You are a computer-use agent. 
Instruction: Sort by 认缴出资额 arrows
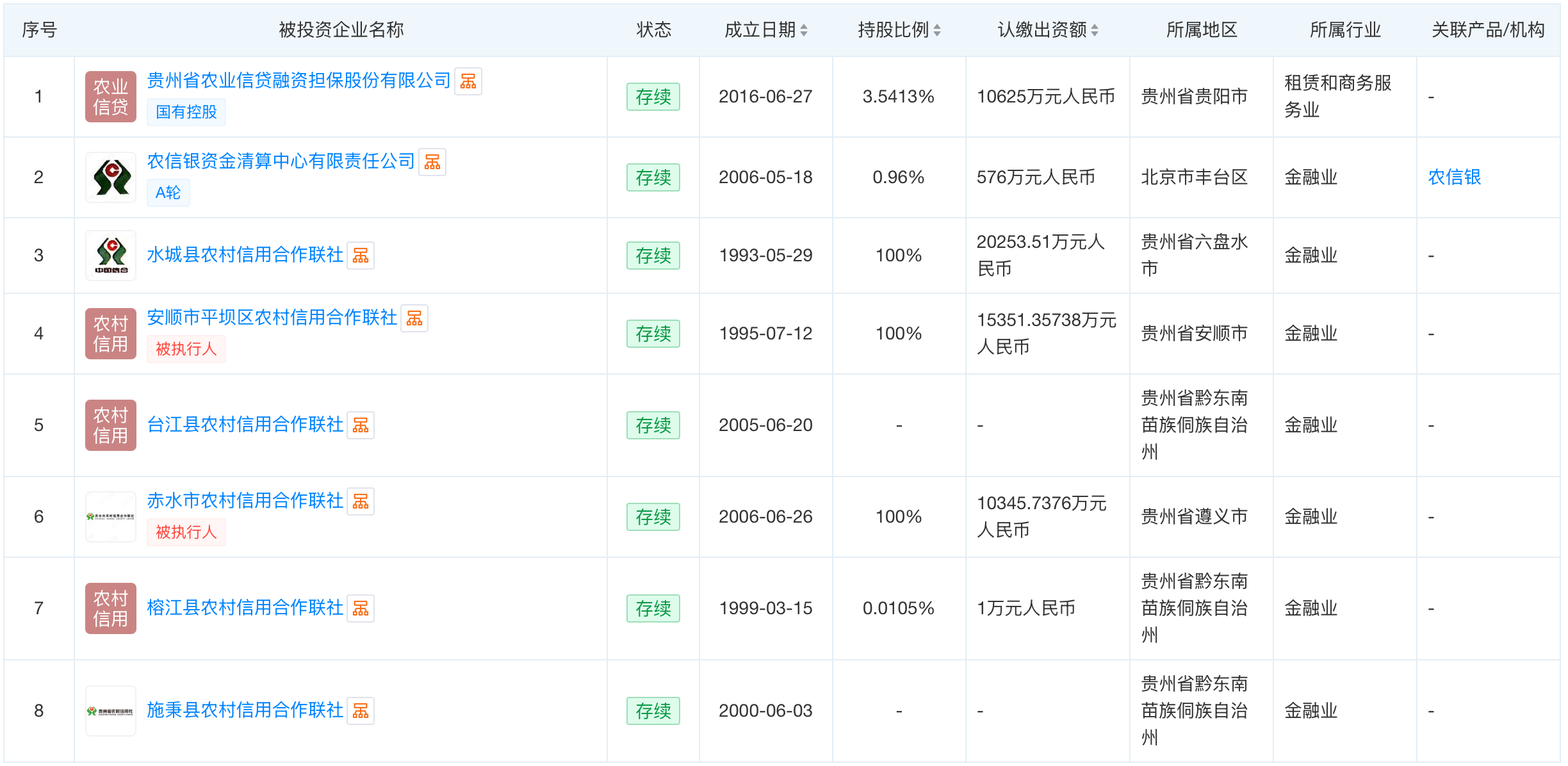click(1095, 30)
